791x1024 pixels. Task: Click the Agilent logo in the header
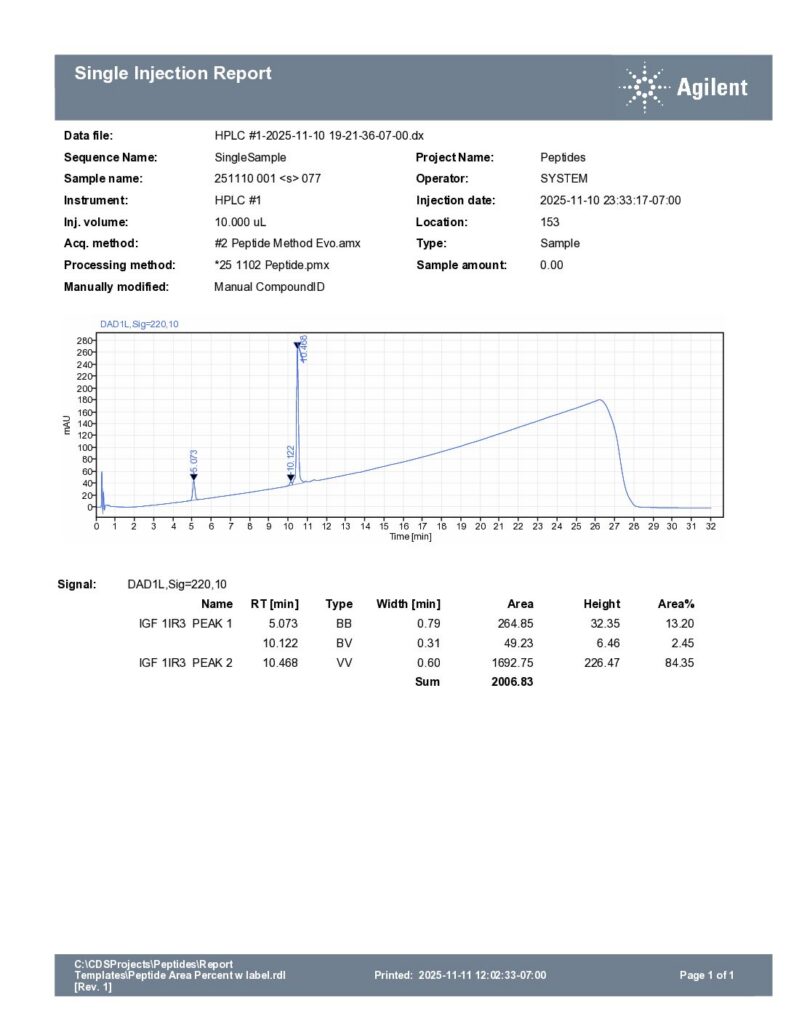coord(683,88)
